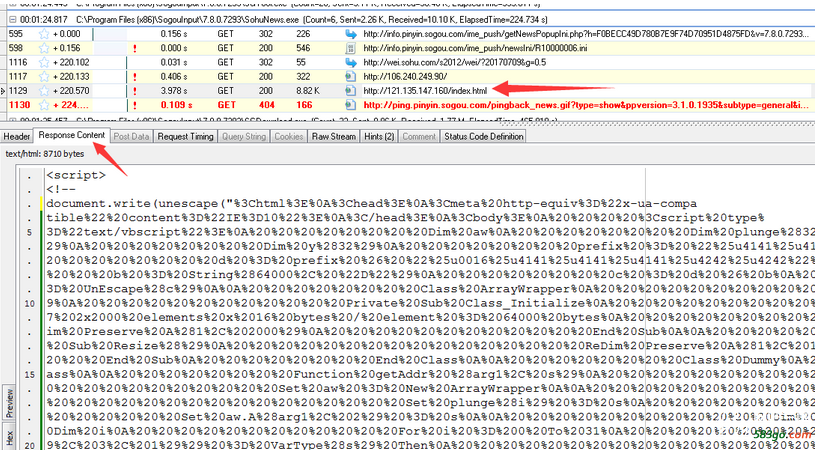Viewport: 817px width, 450px height.
Task: Open the Query String tab
Action: [244, 136]
